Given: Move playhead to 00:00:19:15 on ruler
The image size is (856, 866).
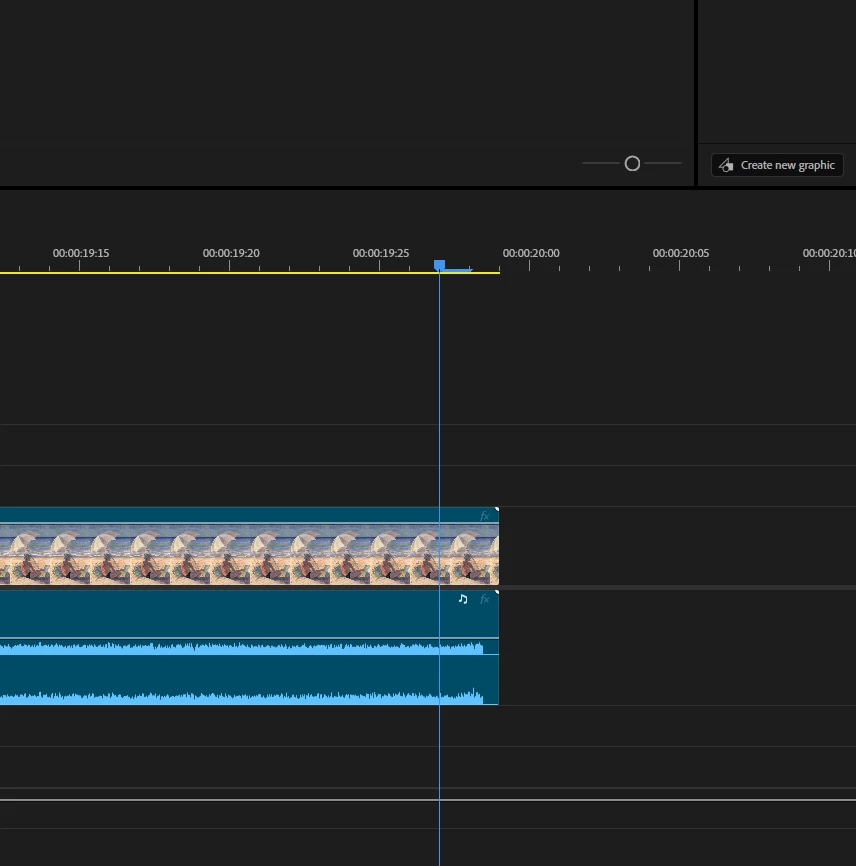Looking at the screenshot, I should (x=81, y=253).
